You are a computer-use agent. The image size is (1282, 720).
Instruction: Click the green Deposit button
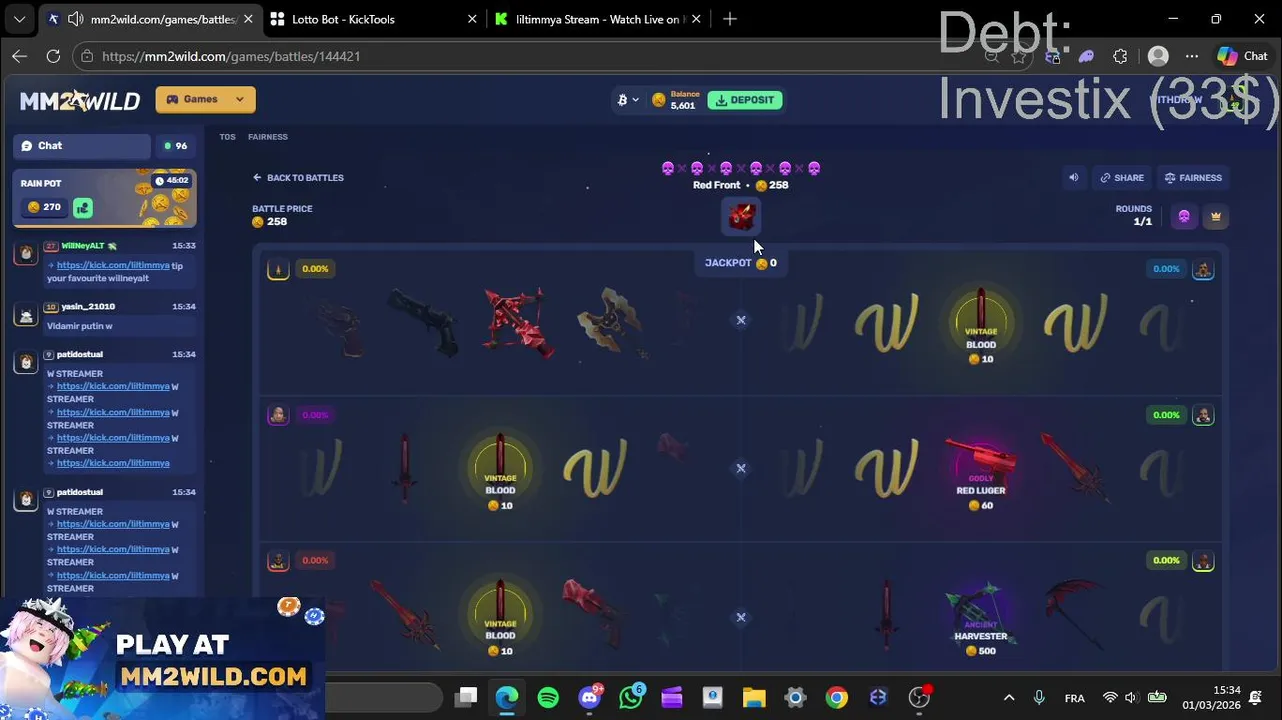tap(745, 100)
